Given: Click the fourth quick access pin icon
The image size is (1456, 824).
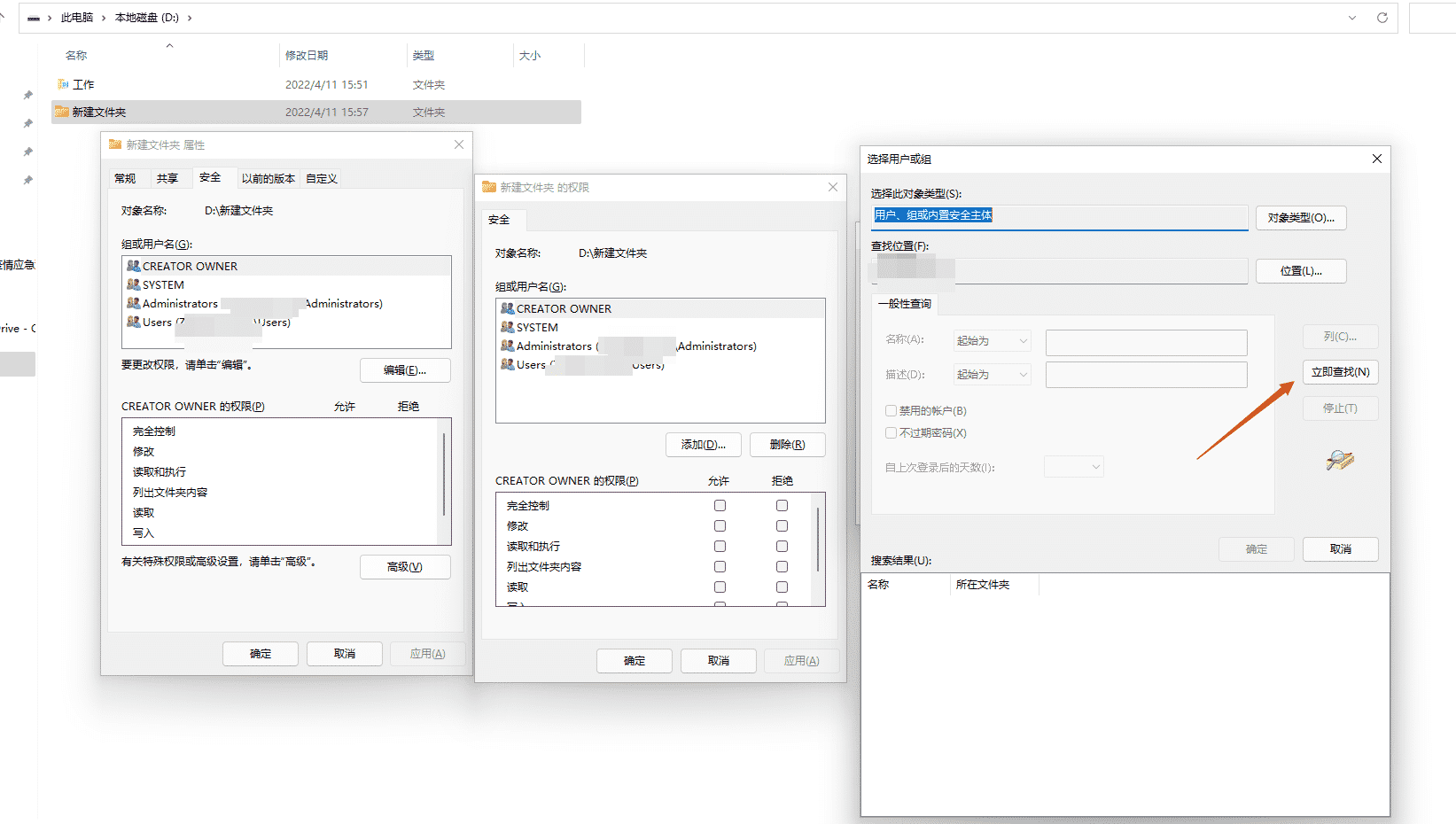Looking at the screenshot, I should click(27, 180).
